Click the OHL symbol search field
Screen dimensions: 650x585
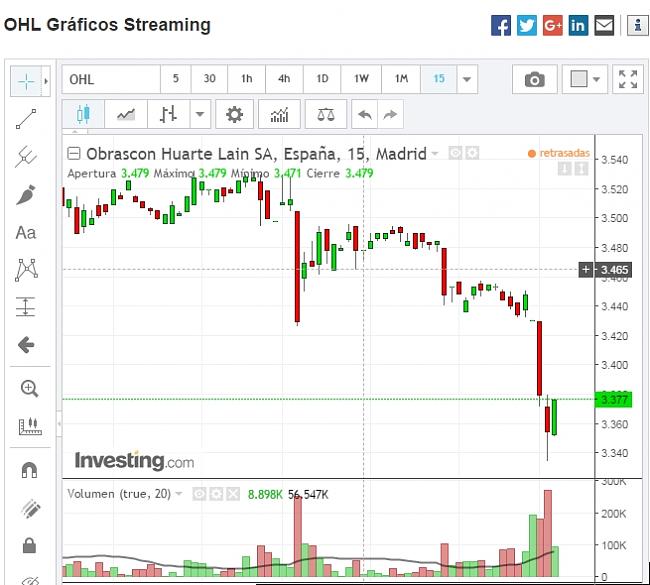[111, 79]
